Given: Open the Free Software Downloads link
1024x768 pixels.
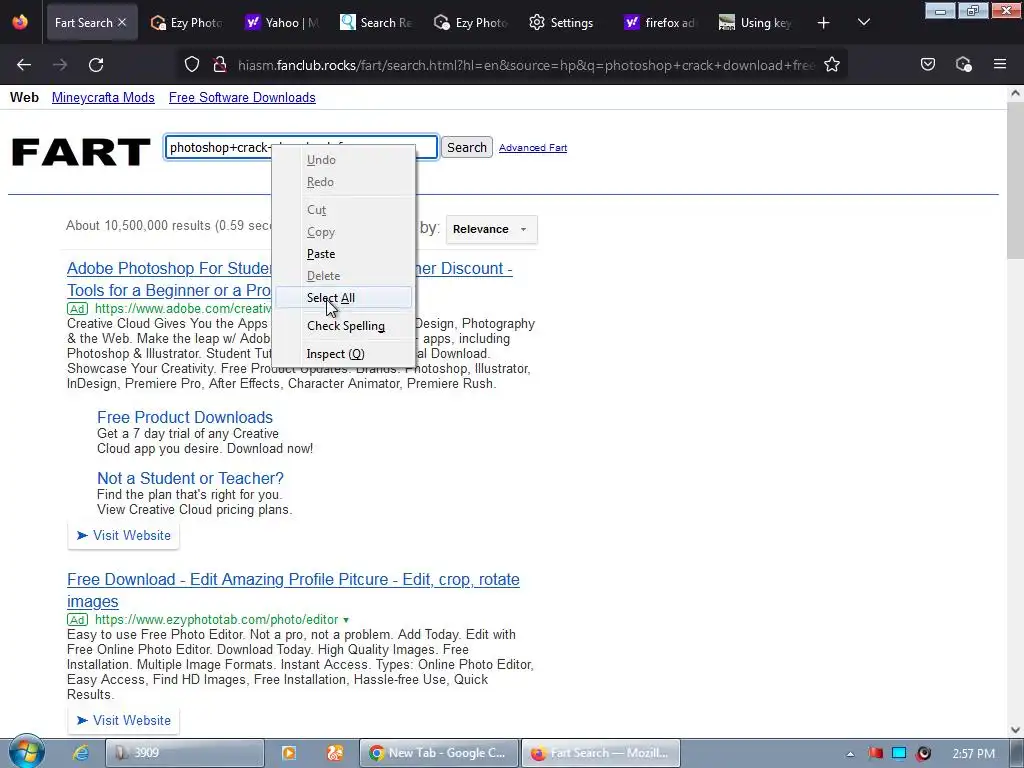Looking at the screenshot, I should click(242, 97).
